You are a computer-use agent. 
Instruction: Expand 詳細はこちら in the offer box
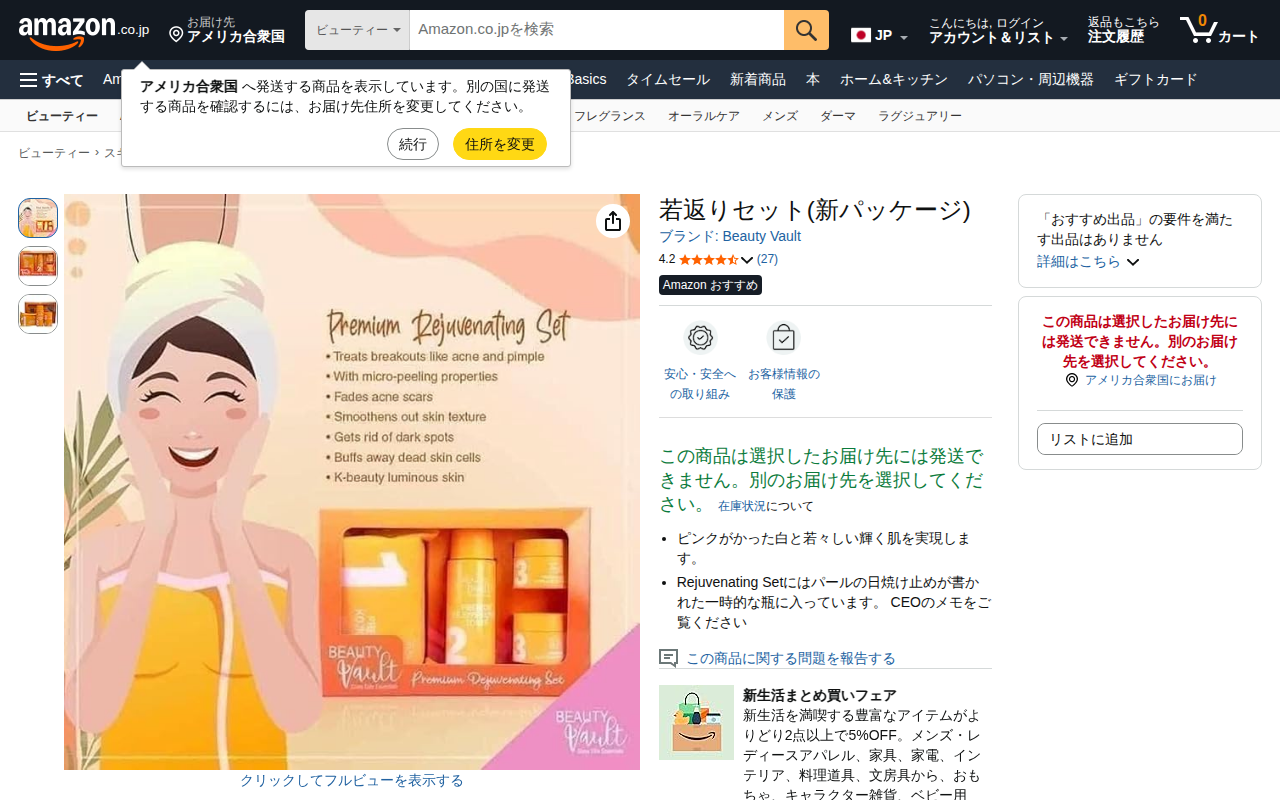tap(1088, 261)
